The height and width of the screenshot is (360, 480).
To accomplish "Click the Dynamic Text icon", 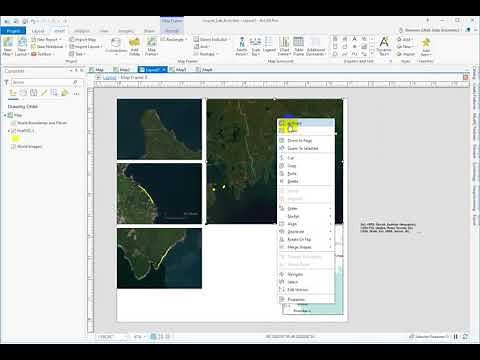I will coord(384,46).
